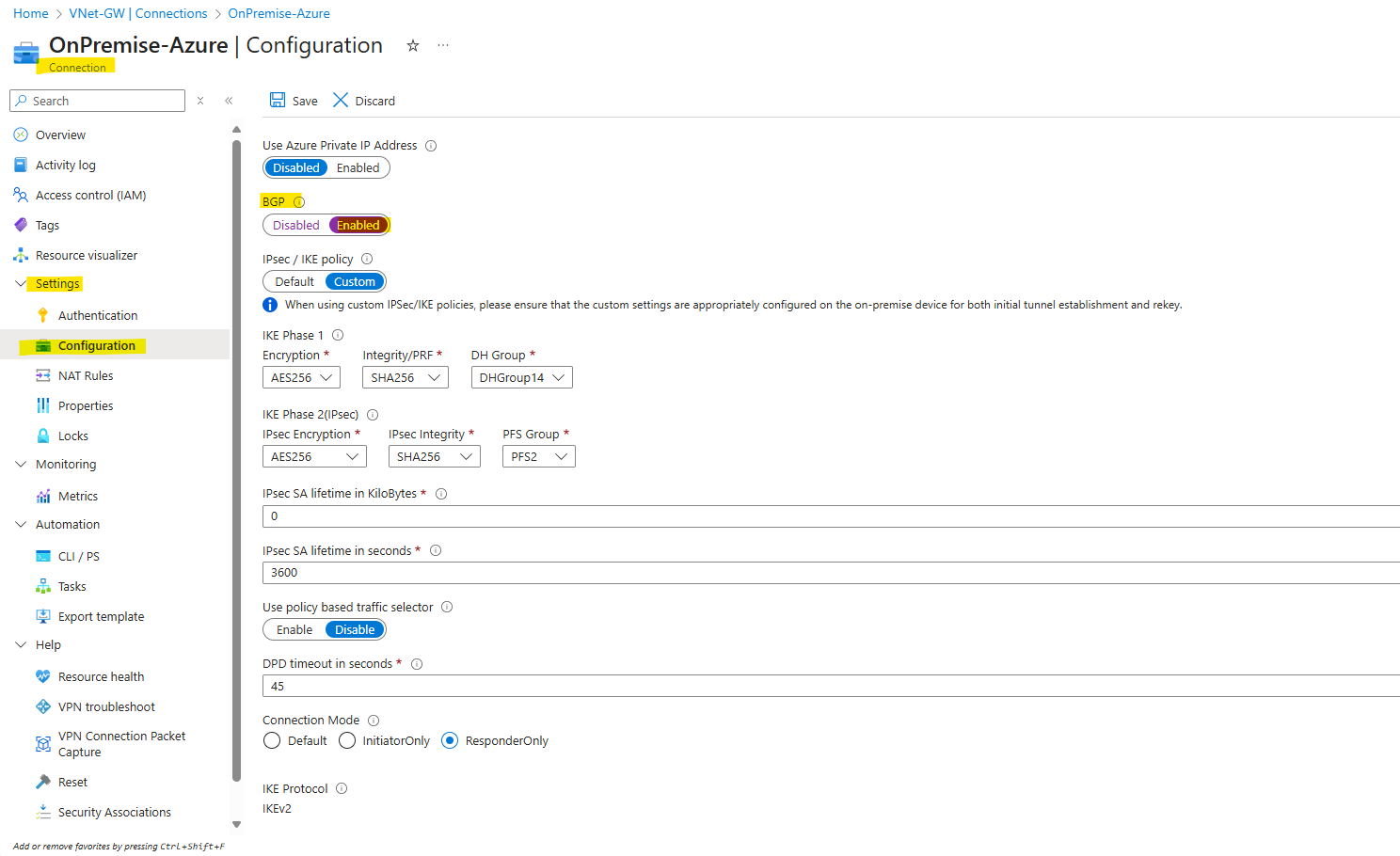The width and height of the screenshot is (1400, 856).
Task: Click the Save disk icon
Action: pyautogui.click(x=278, y=100)
